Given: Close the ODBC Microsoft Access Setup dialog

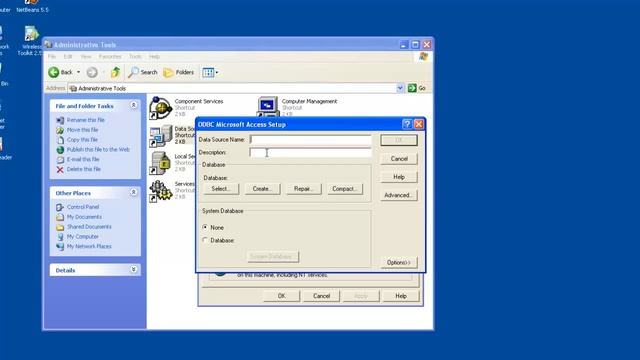Looking at the screenshot, I should point(418,124).
